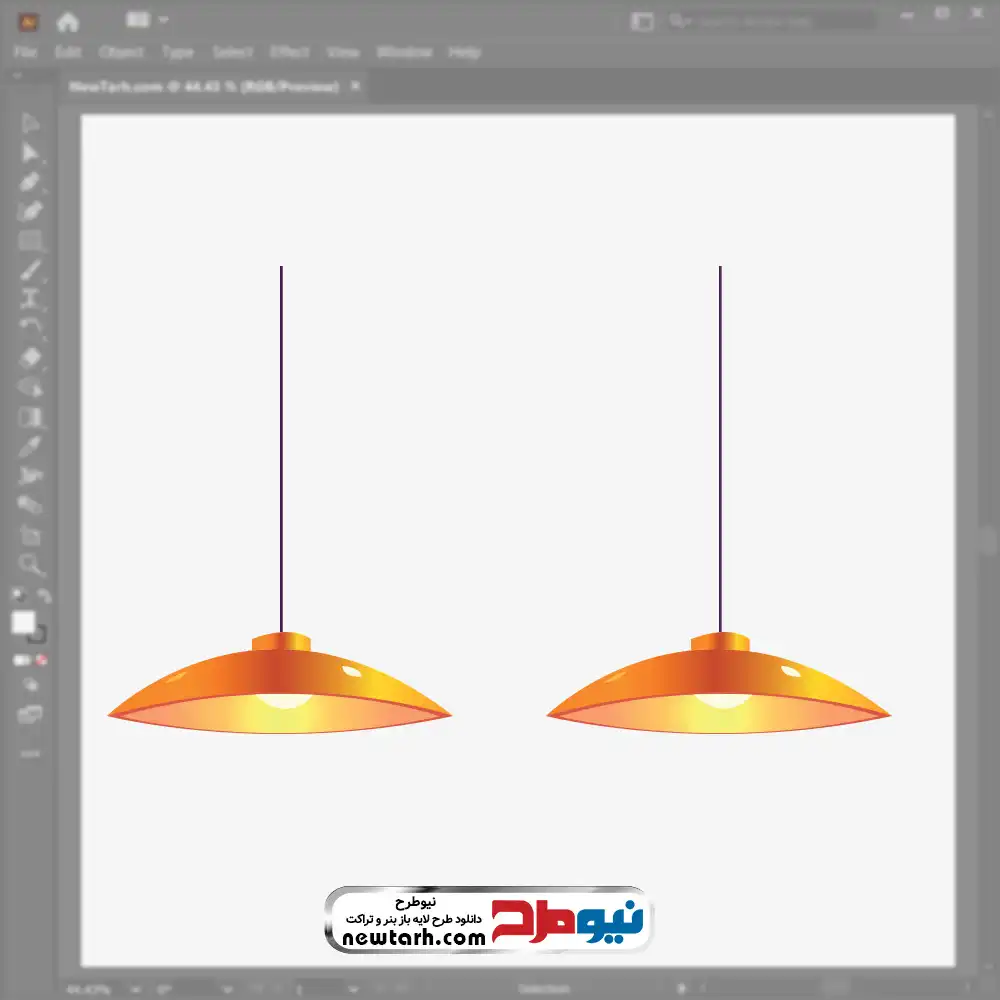1000x1000 pixels.
Task: Select the Direct Selection tool
Action: tap(30, 153)
